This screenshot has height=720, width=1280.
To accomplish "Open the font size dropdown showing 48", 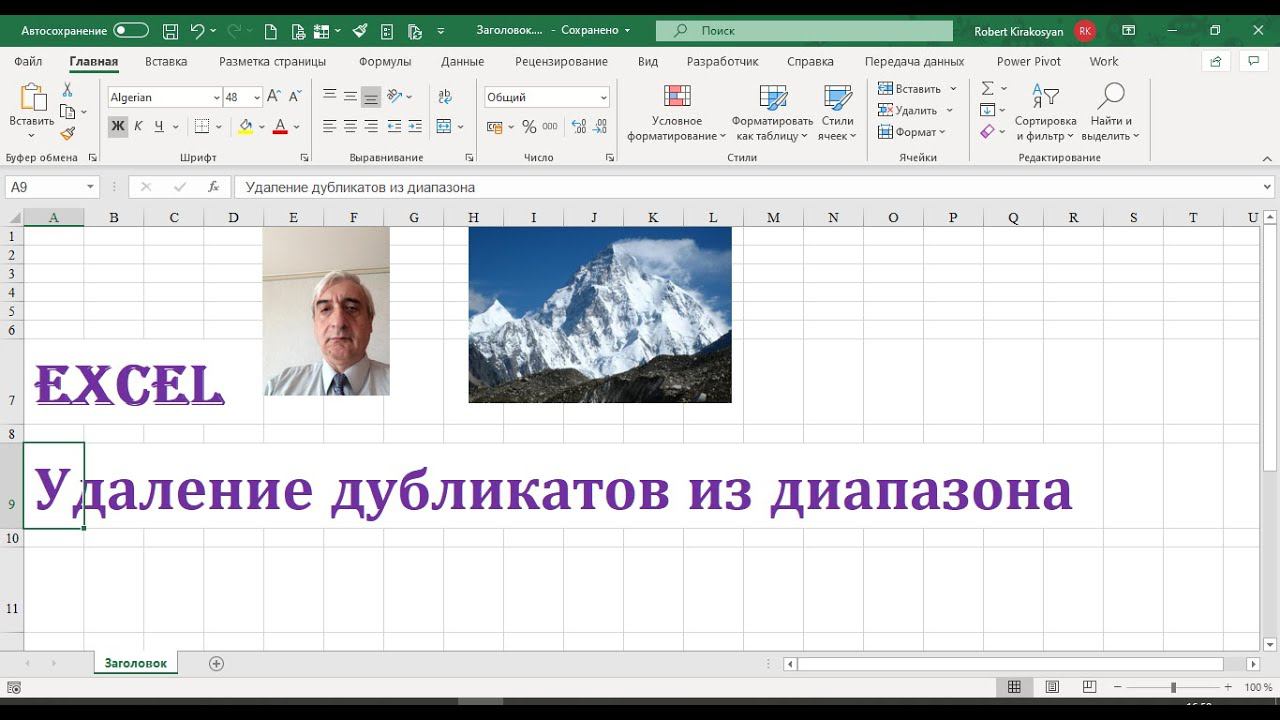I will (257, 97).
